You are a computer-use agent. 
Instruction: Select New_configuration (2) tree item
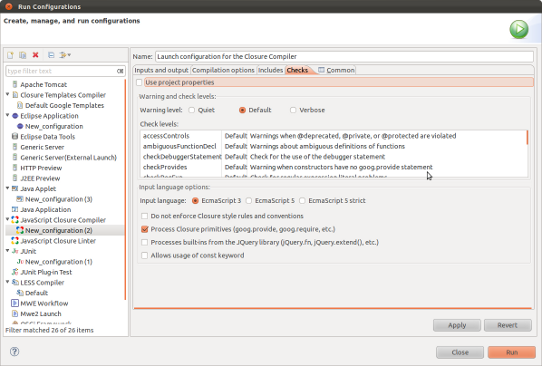(58, 230)
